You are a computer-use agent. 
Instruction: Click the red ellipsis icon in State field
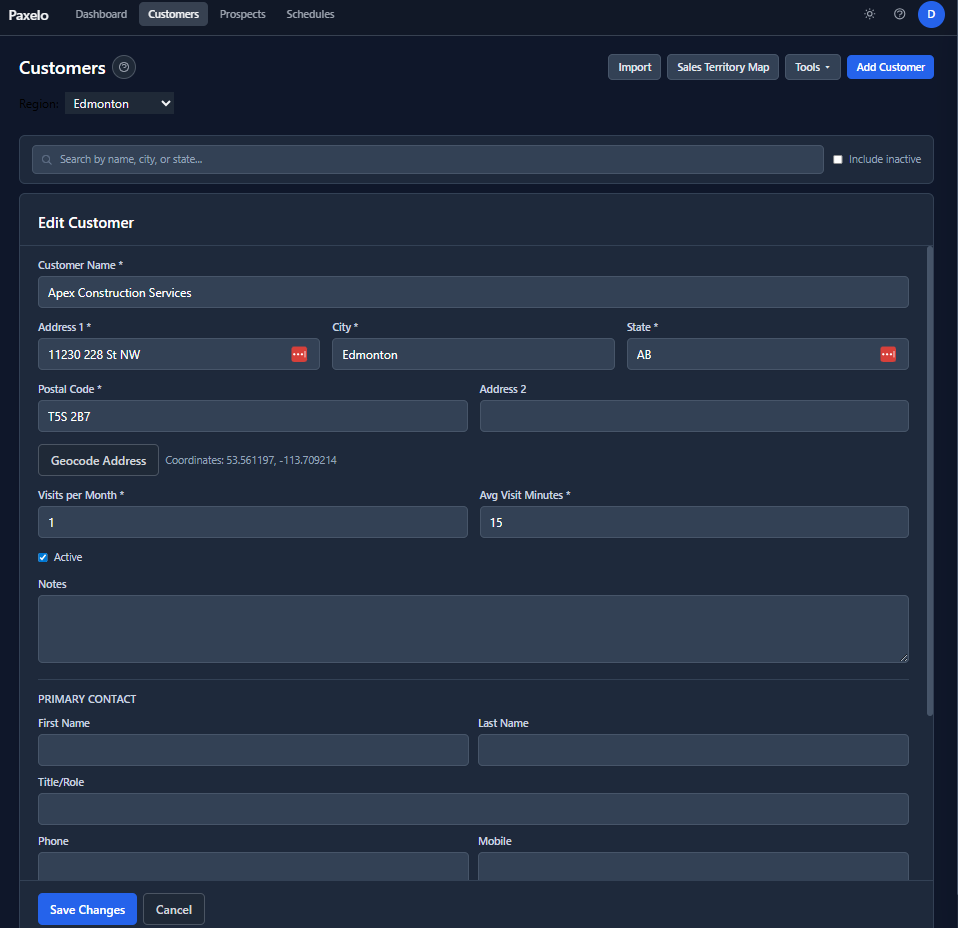click(888, 353)
